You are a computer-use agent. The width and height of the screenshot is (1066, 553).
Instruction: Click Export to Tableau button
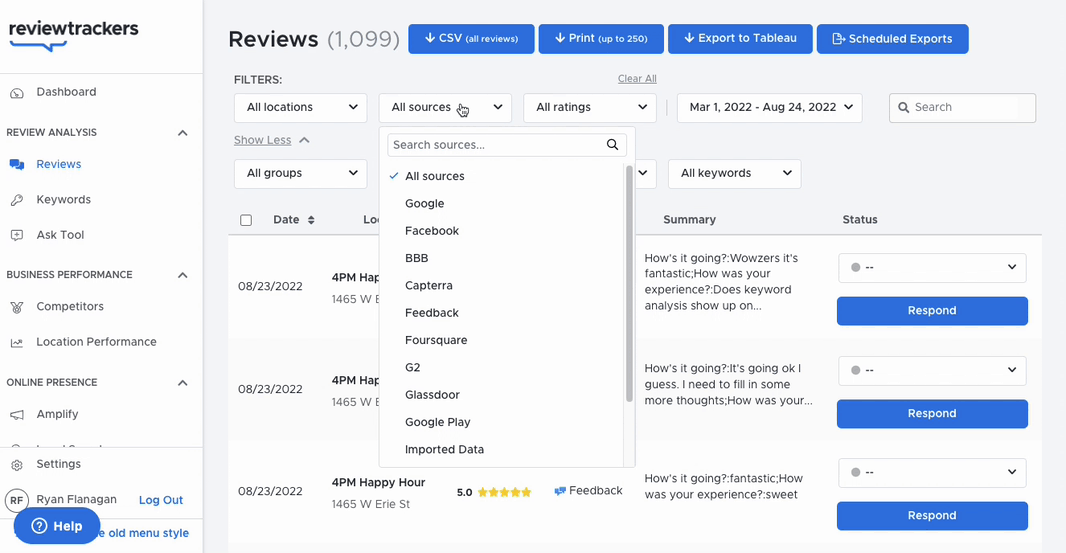tap(740, 39)
